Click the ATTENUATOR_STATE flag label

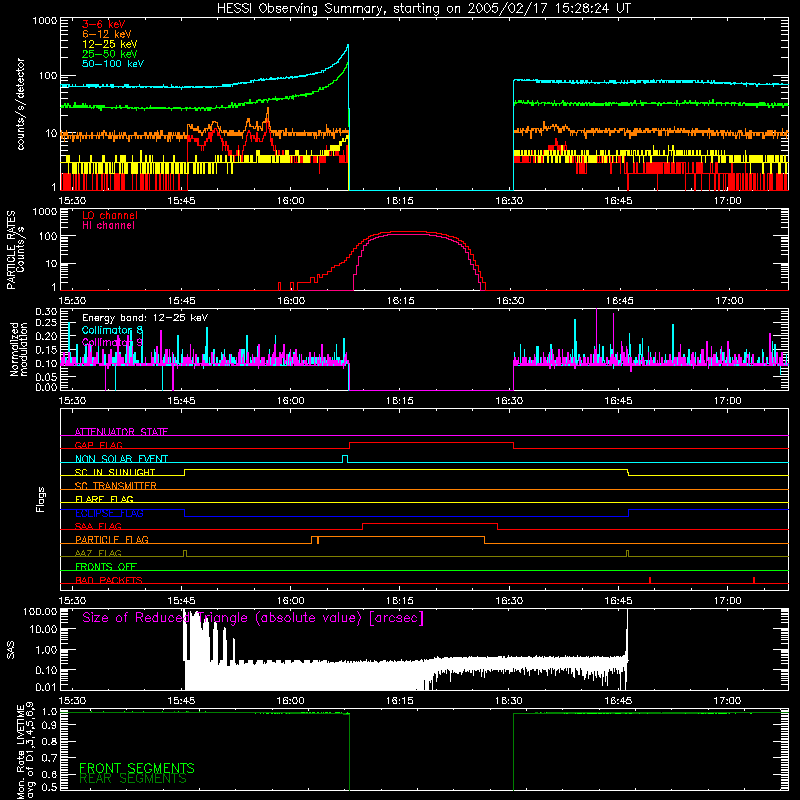coord(121,432)
